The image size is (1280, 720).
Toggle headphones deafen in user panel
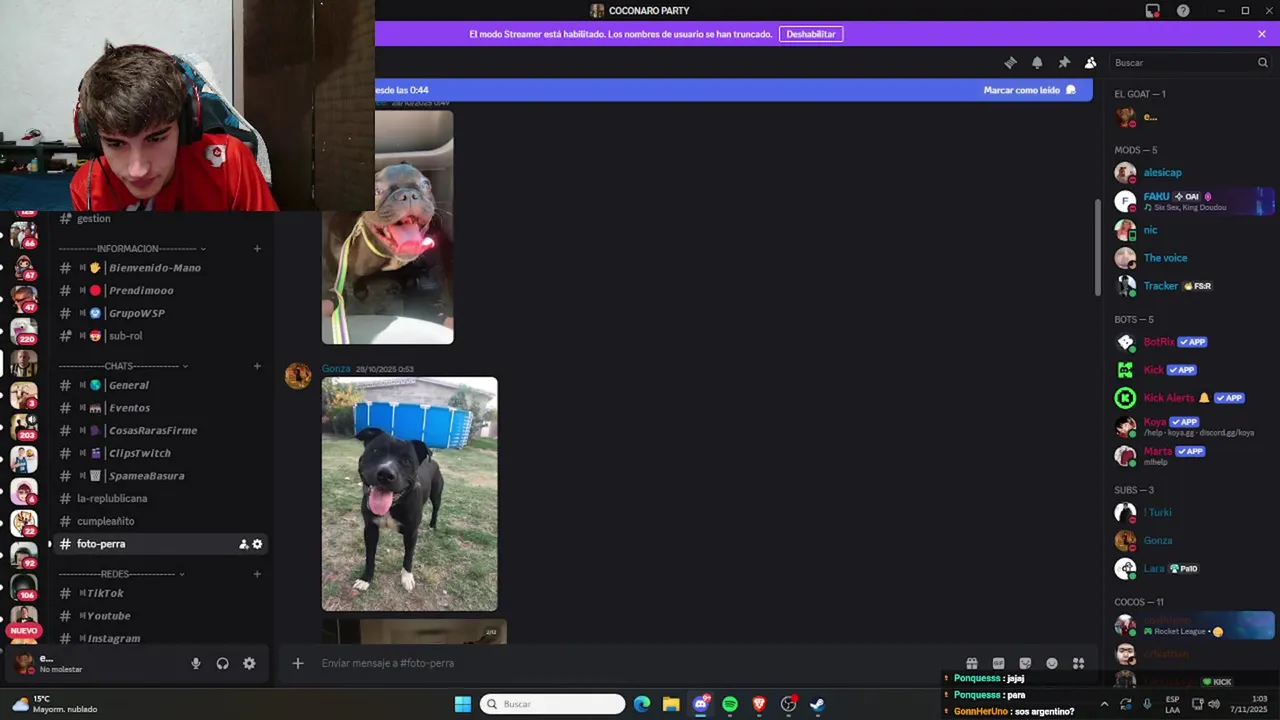click(x=222, y=663)
